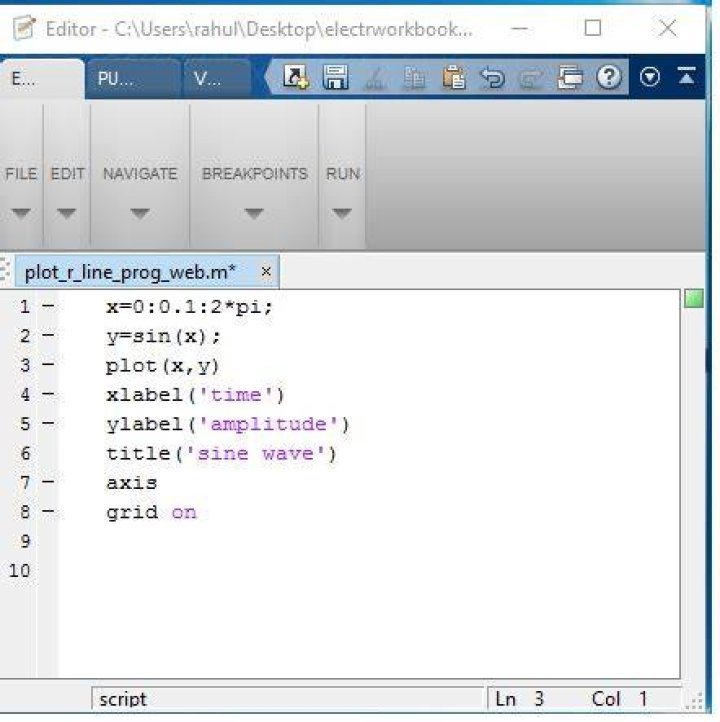Toggle breakpoint dash on line 7
This screenshot has width=720, height=722.
tap(48, 482)
